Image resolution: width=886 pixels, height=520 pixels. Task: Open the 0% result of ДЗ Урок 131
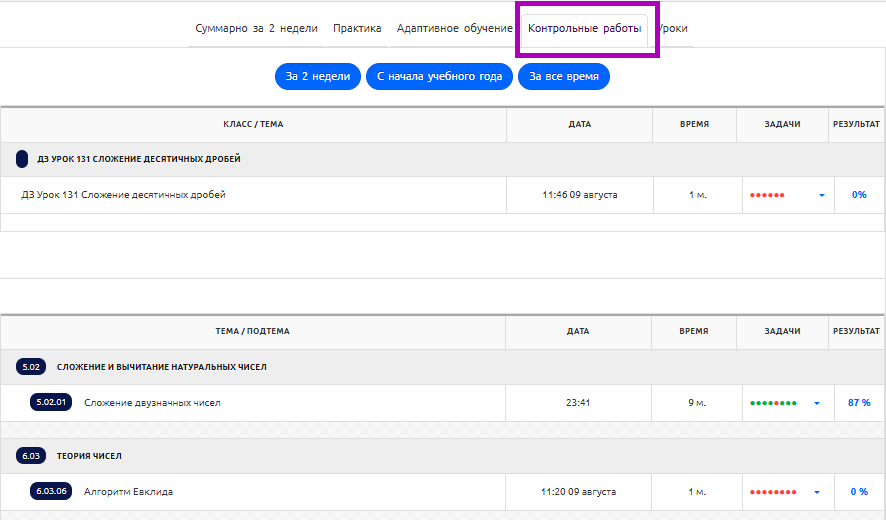[859, 194]
